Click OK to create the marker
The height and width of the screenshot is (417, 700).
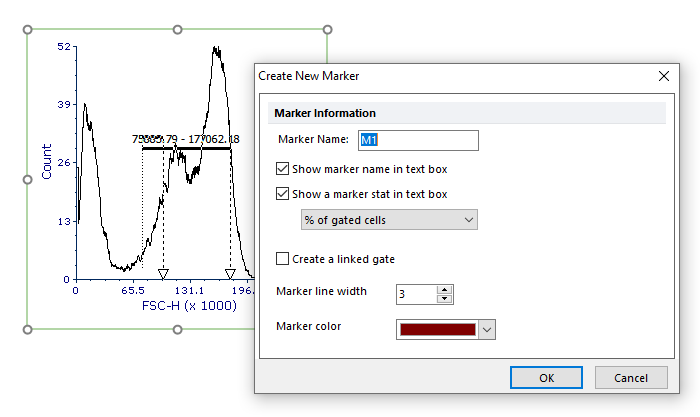pos(546,378)
